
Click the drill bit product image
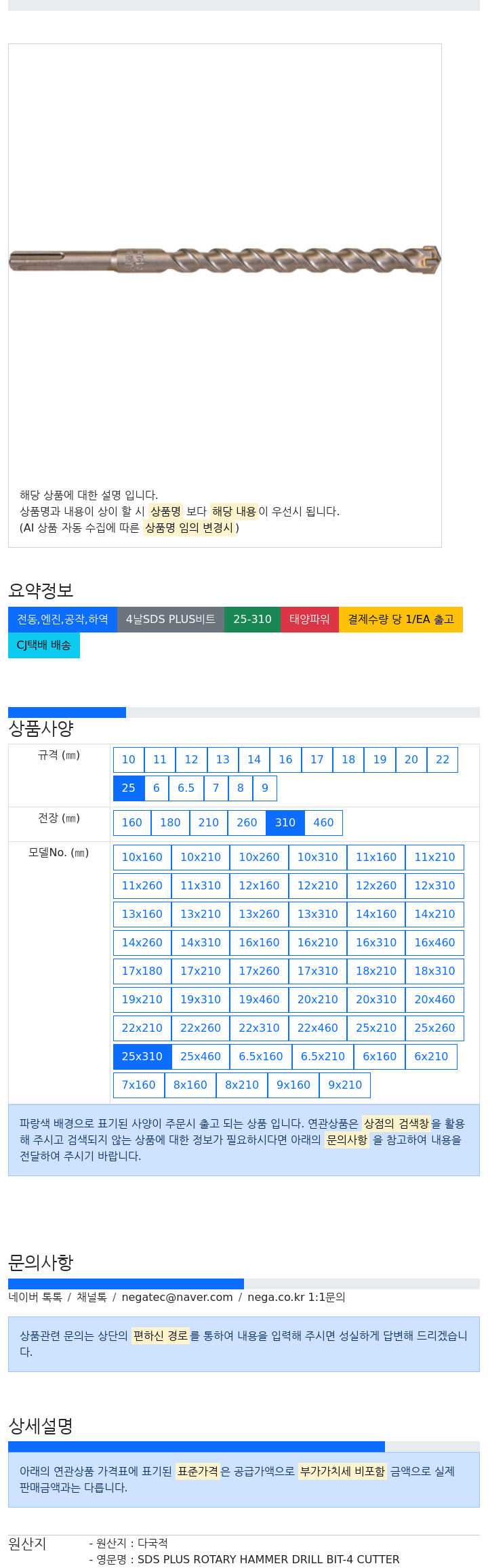point(224,260)
